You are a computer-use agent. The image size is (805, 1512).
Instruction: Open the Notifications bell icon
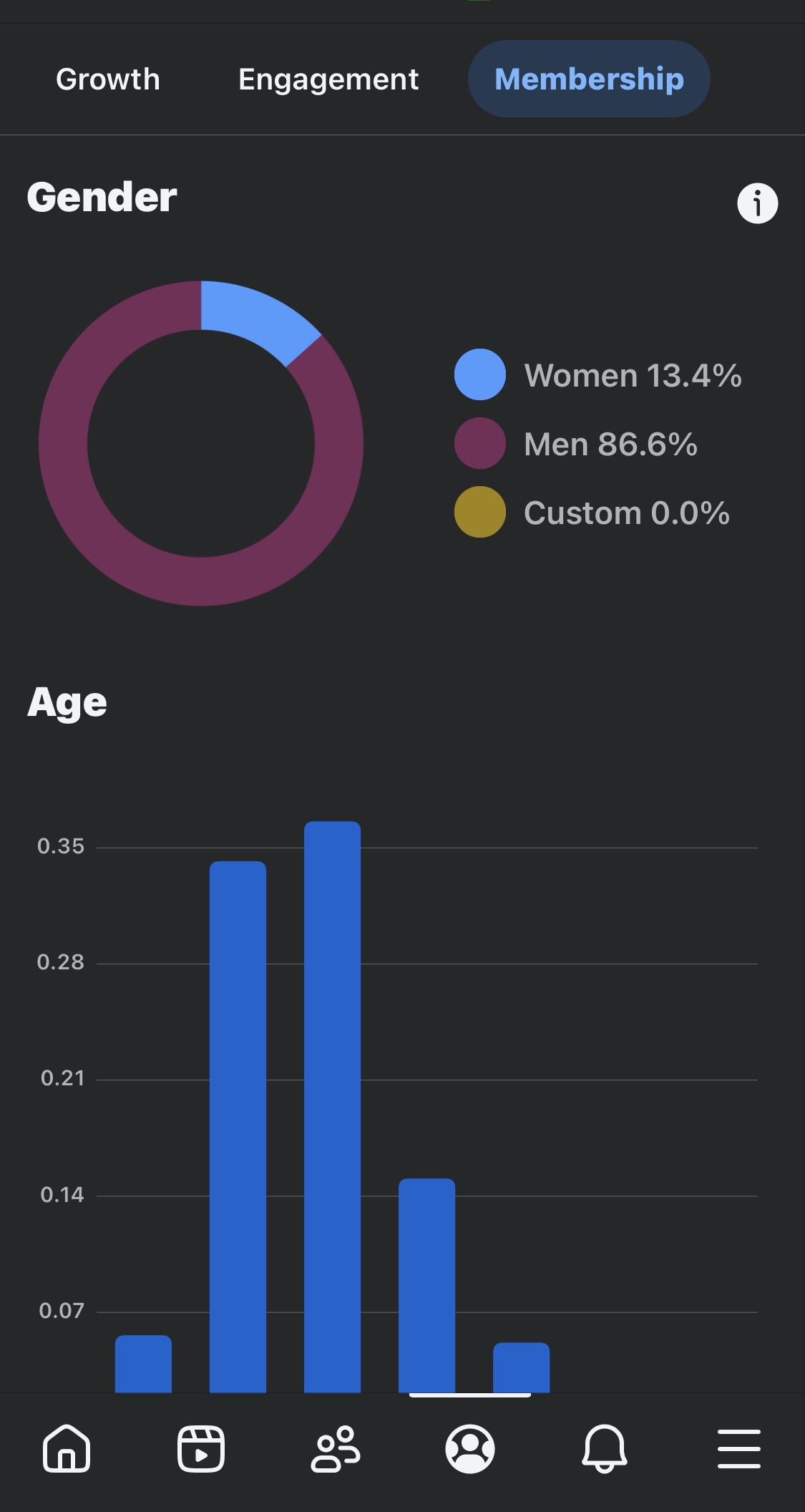(605, 1448)
